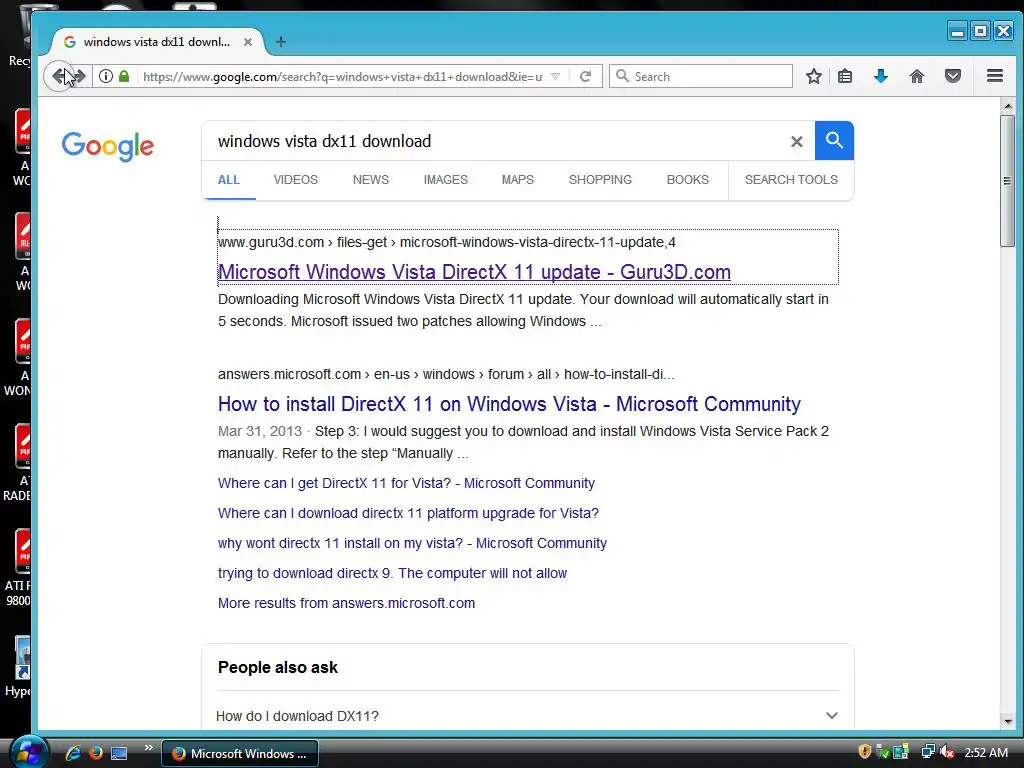This screenshot has height=768, width=1024.
Task: Open the Downloads arrow in toolbar
Action: (881, 76)
